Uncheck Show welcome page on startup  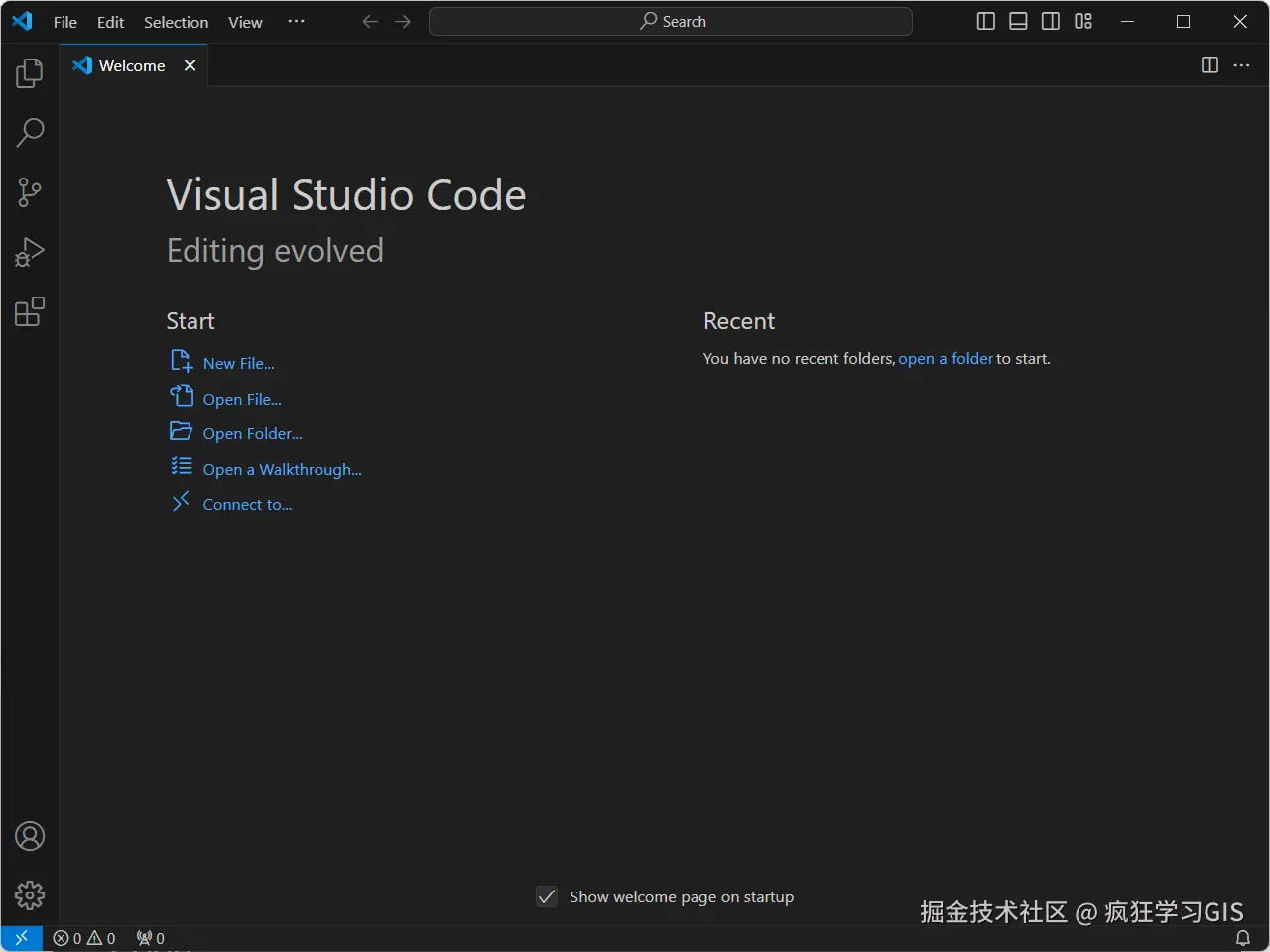(x=547, y=897)
